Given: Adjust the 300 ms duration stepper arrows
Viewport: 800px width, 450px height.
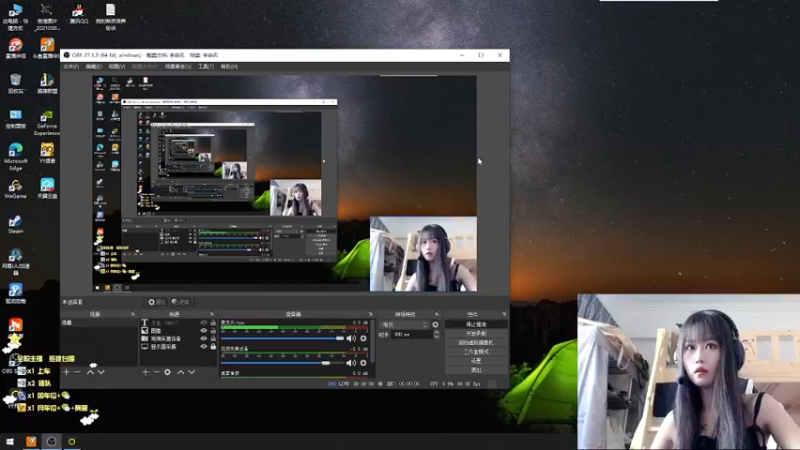Looking at the screenshot, I should 436,335.
